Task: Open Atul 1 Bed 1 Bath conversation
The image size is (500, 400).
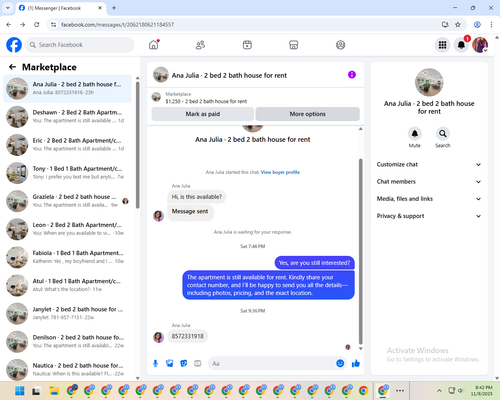Action: pyautogui.click(x=67, y=285)
